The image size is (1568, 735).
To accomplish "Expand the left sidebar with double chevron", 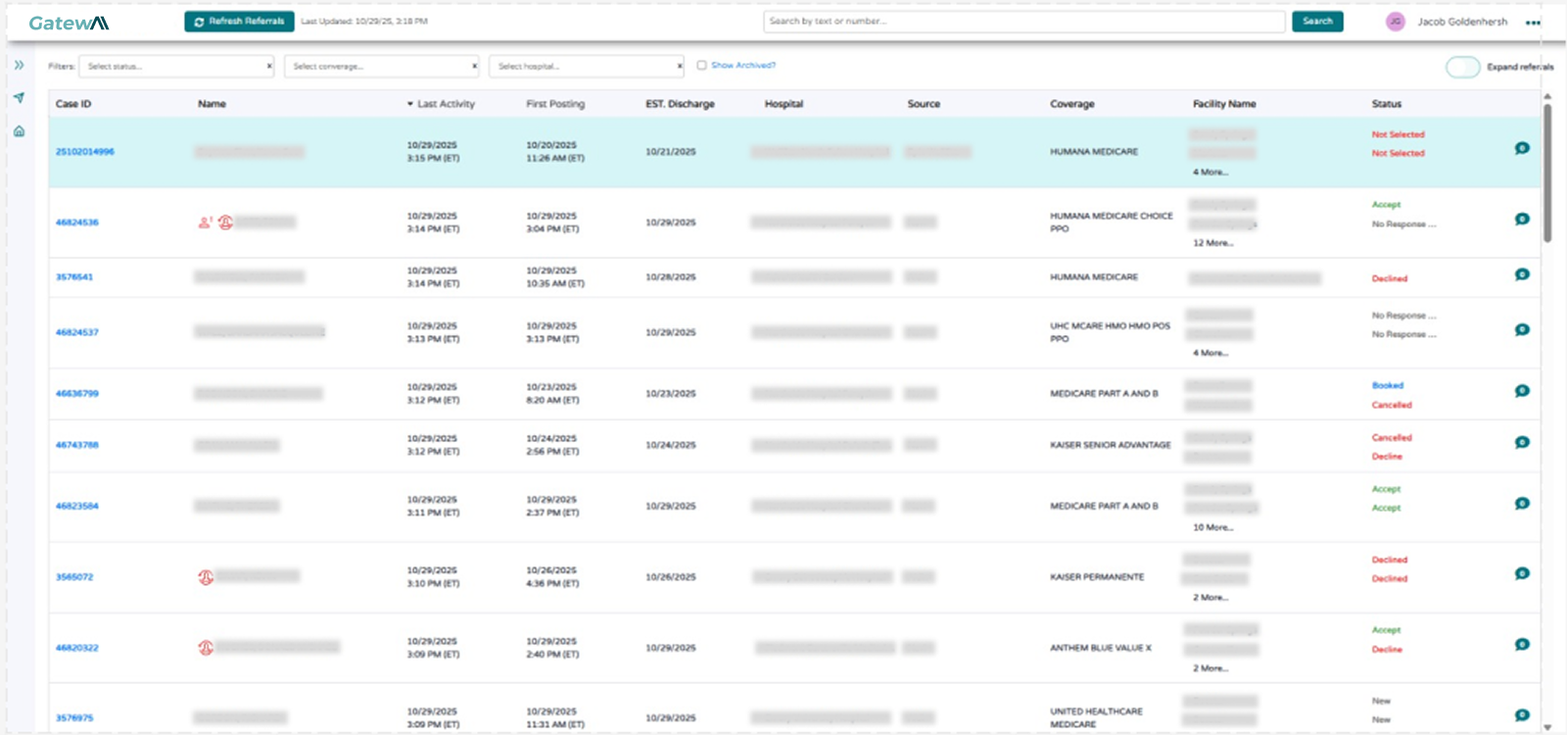I will [19, 65].
